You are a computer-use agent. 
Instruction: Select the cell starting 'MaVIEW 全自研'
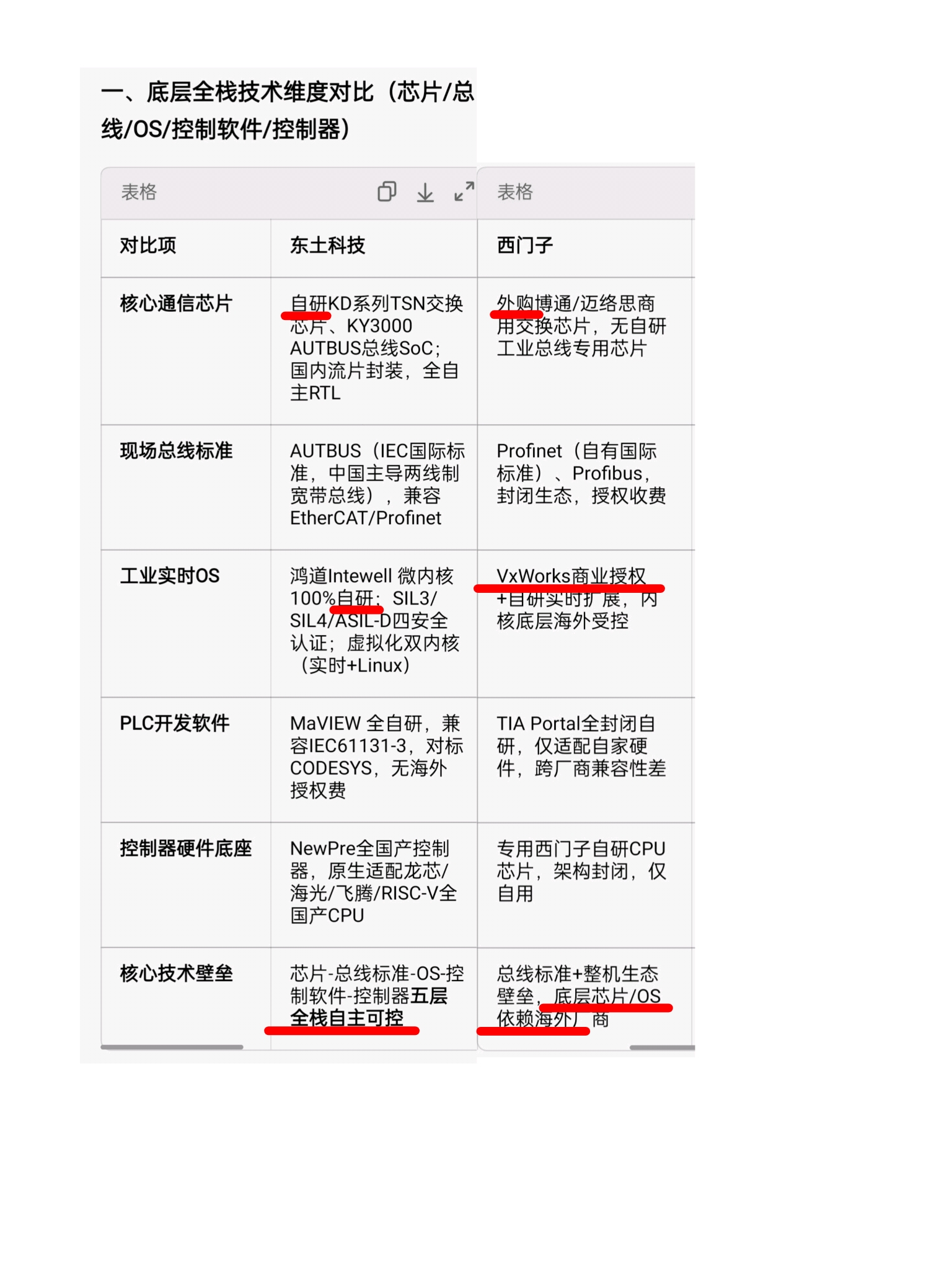tap(374, 760)
